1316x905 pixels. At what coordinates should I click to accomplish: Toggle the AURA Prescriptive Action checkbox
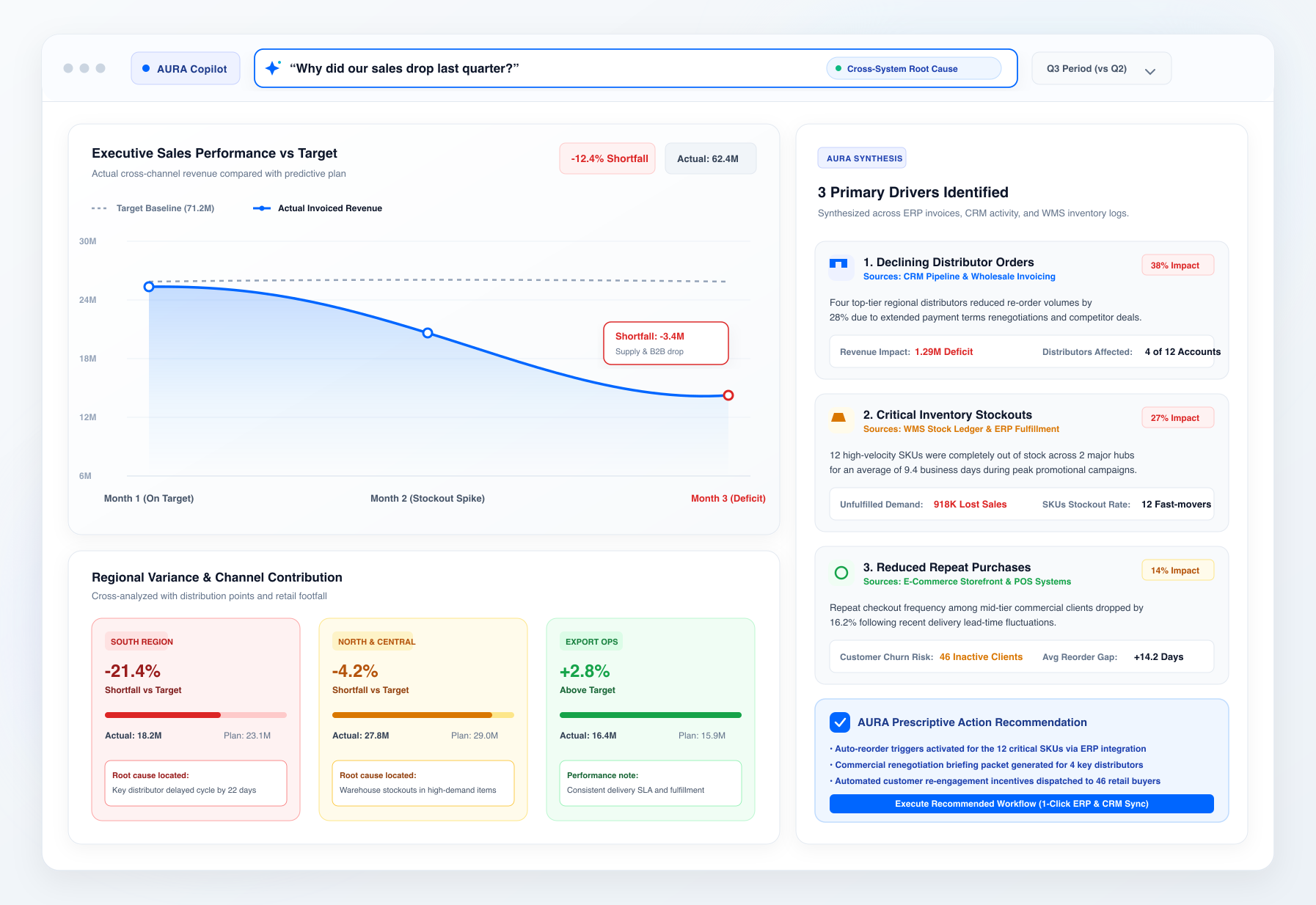tap(840, 722)
